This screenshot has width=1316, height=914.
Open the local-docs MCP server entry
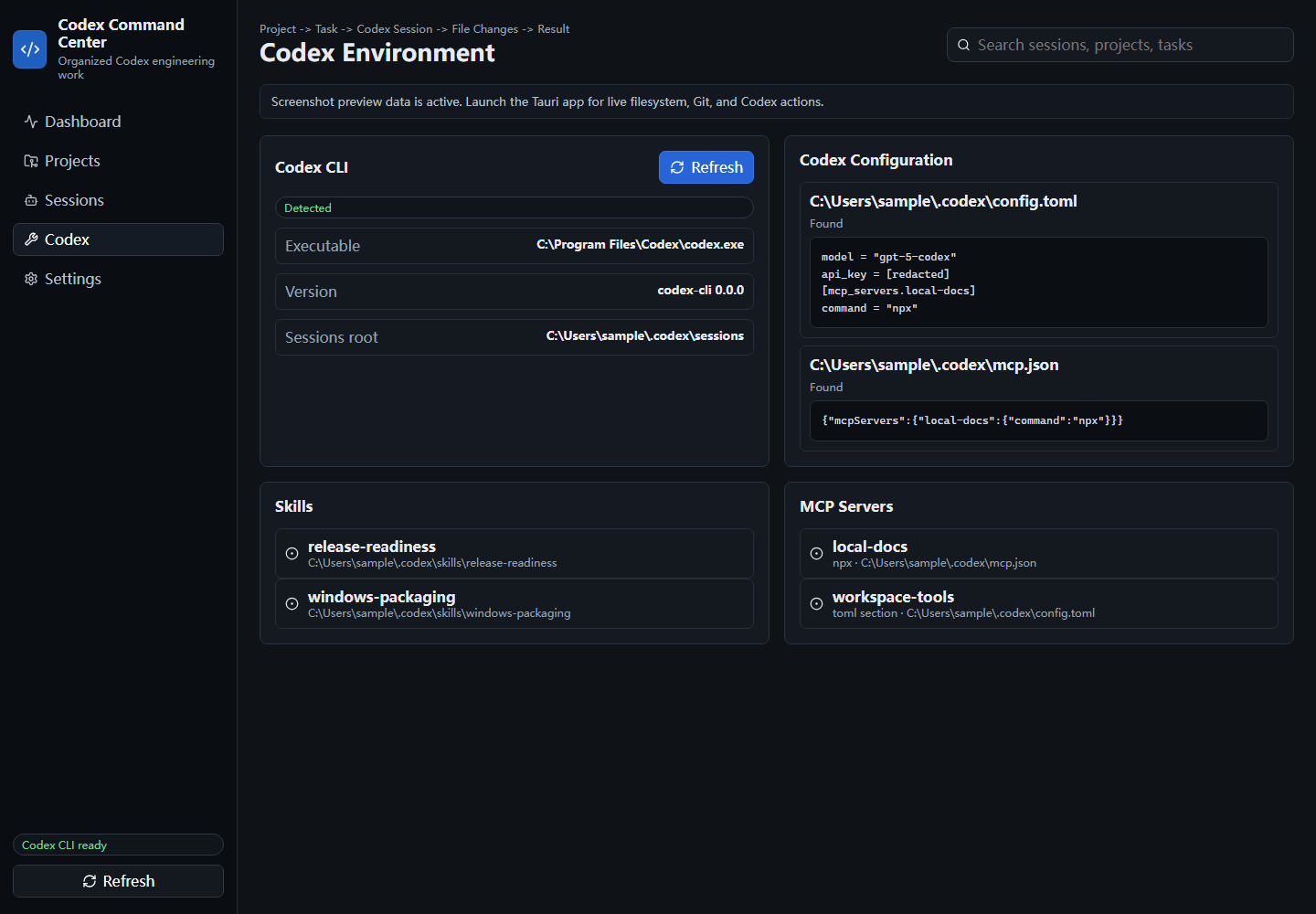pos(1039,553)
